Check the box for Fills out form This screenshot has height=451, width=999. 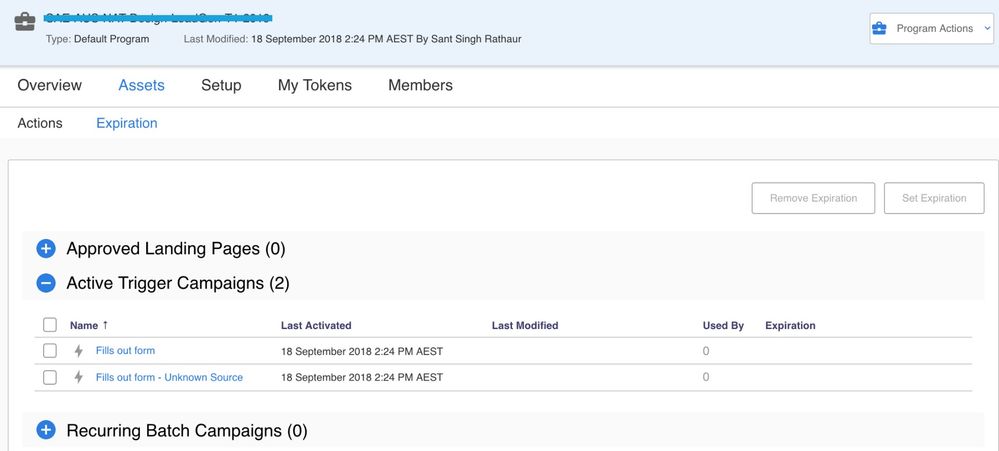pyautogui.click(x=50, y=351)
